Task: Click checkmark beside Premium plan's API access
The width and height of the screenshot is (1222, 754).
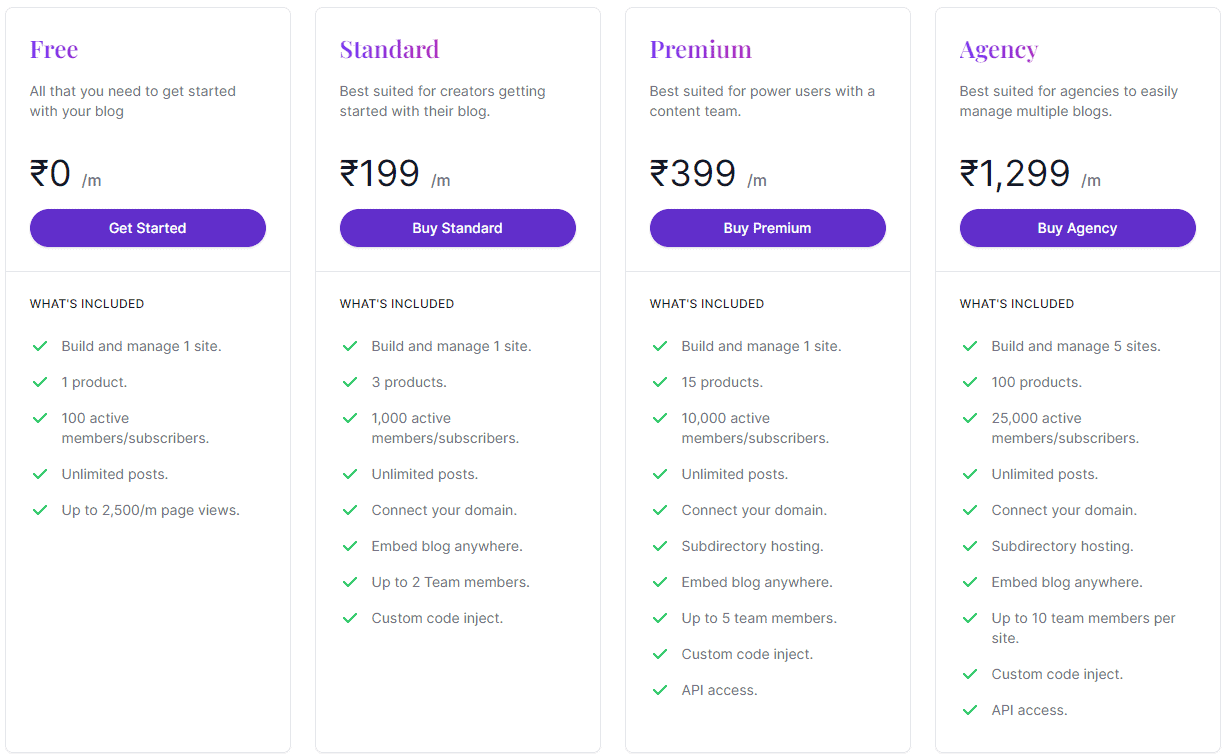Action: pos(660,690)
